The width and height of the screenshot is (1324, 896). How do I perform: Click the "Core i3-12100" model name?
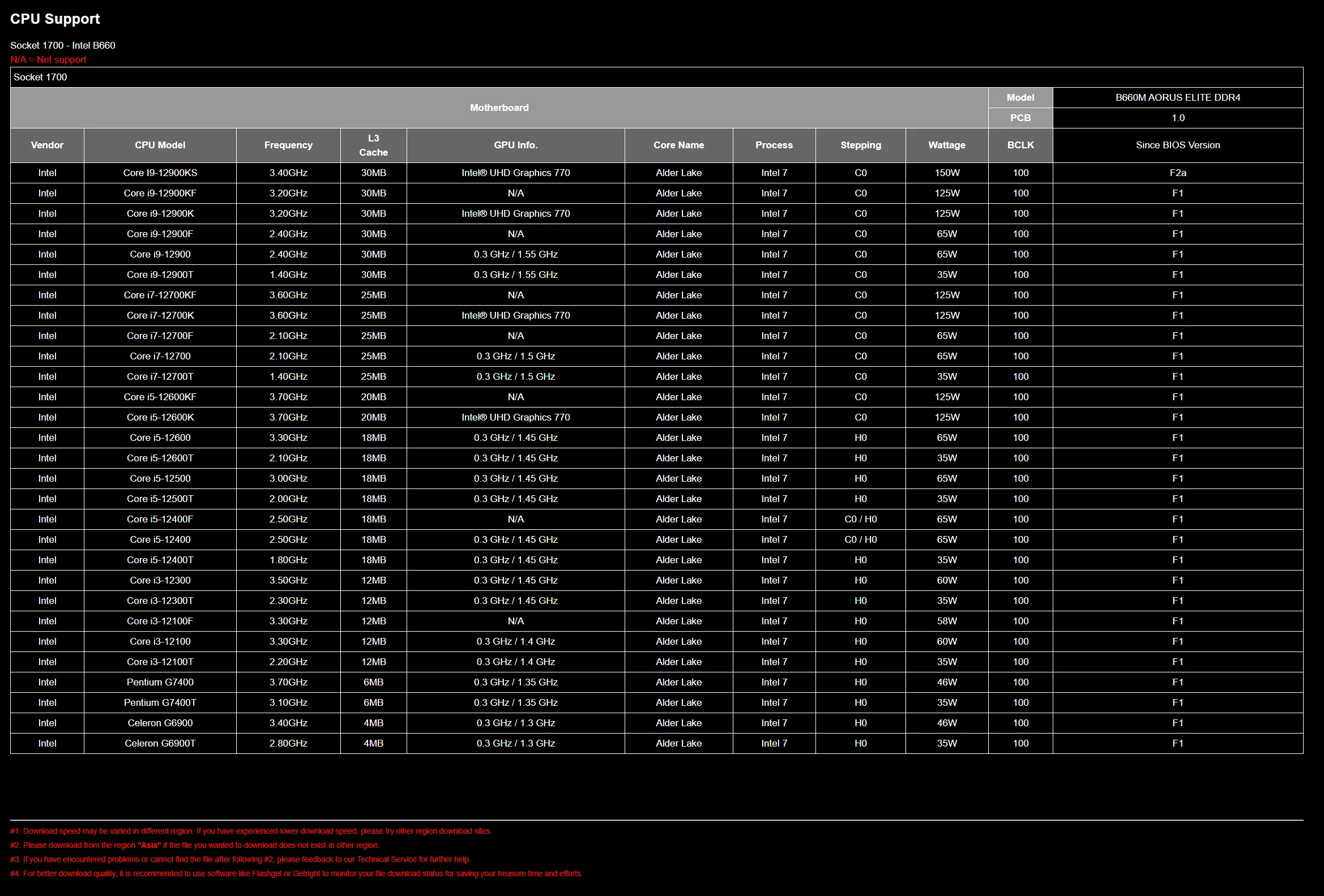click(160, 641)
